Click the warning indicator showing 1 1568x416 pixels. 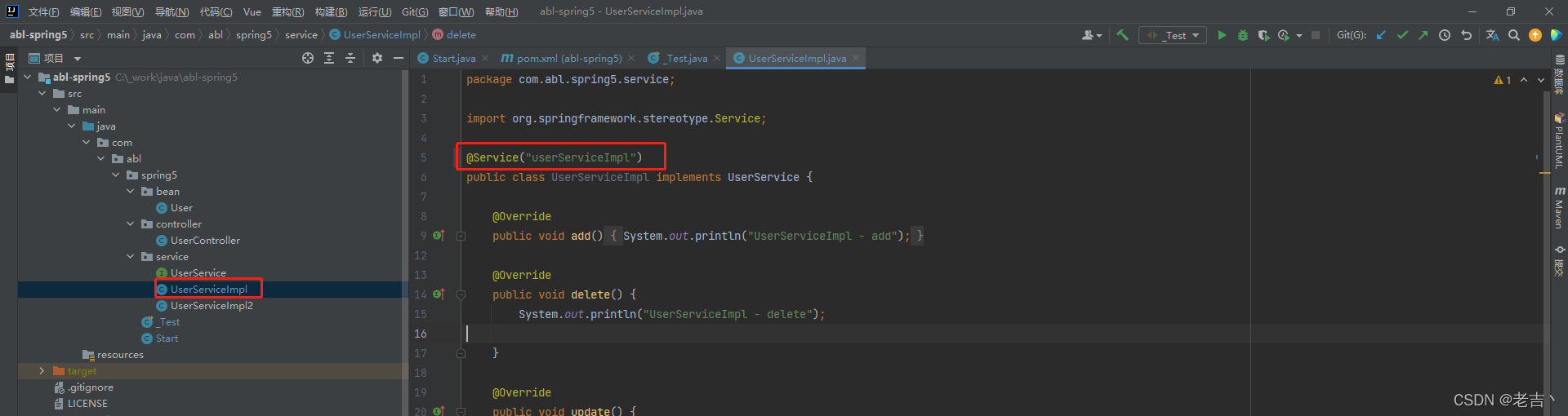pos(1503,80)
